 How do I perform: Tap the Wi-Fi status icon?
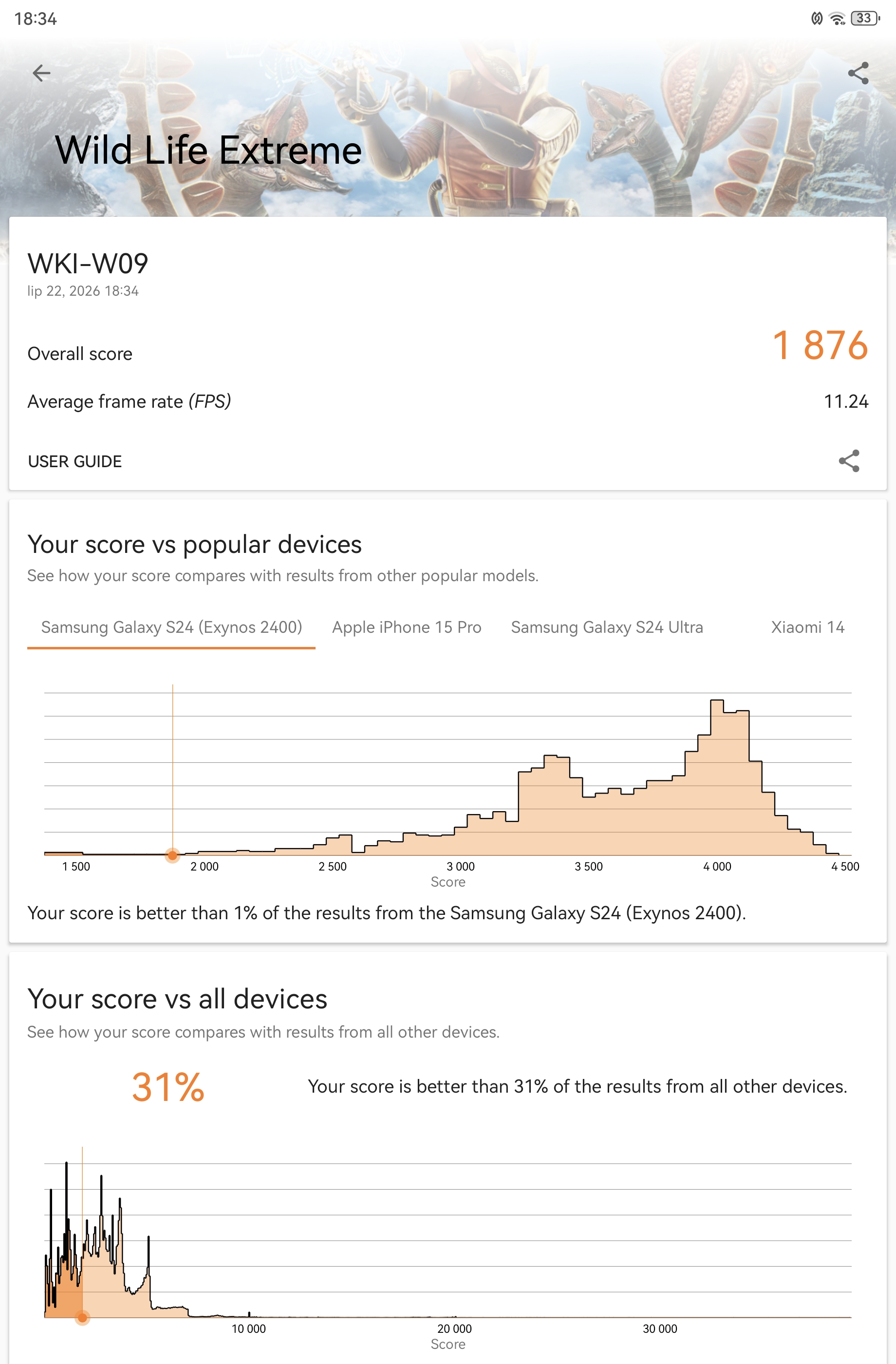click(x=838, y=19)
